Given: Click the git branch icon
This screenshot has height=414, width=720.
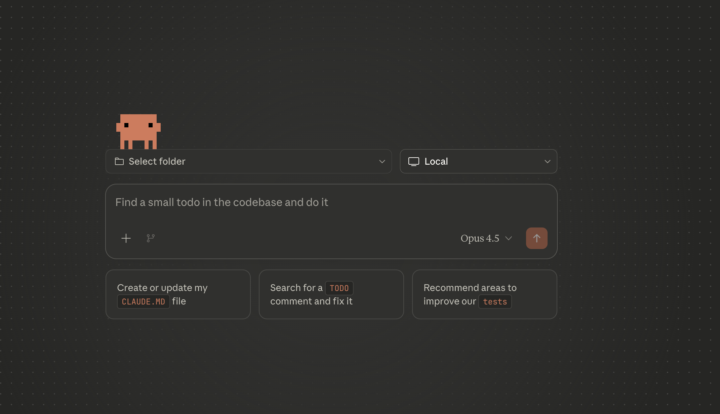Looking at the screenshot, I should pos(151,238).
